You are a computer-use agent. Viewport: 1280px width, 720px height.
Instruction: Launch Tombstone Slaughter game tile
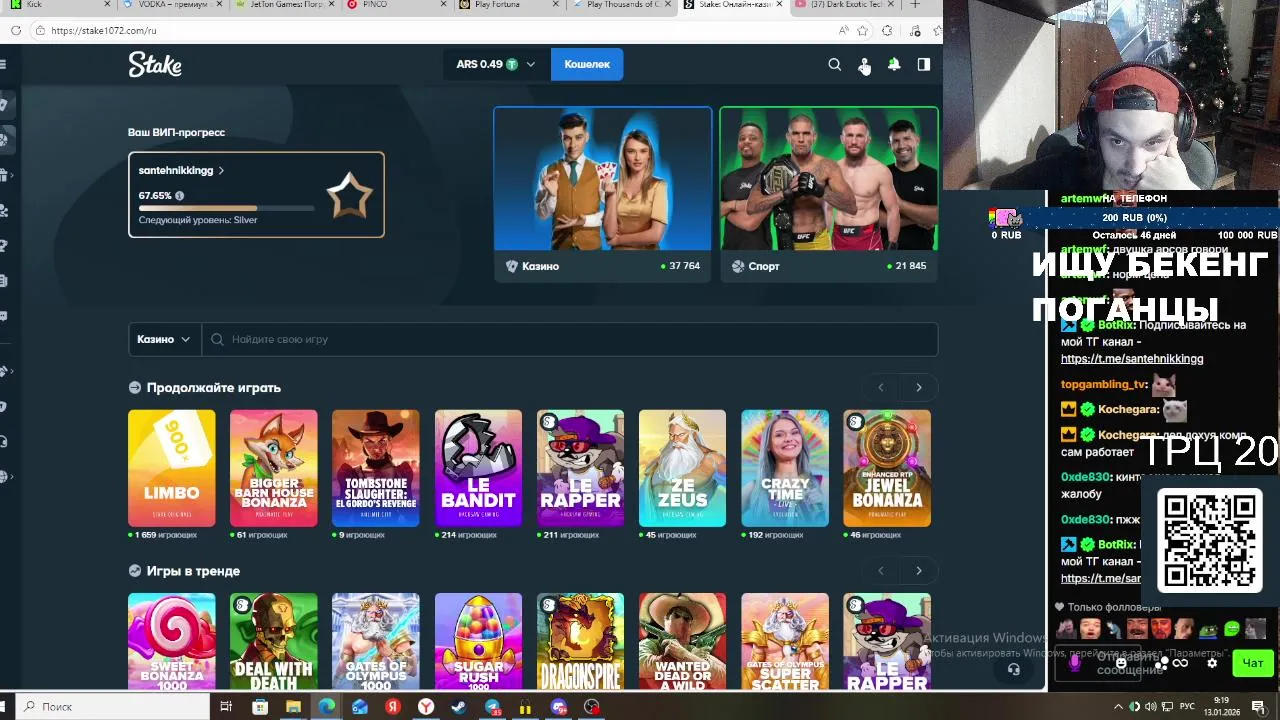click(376, 468)
